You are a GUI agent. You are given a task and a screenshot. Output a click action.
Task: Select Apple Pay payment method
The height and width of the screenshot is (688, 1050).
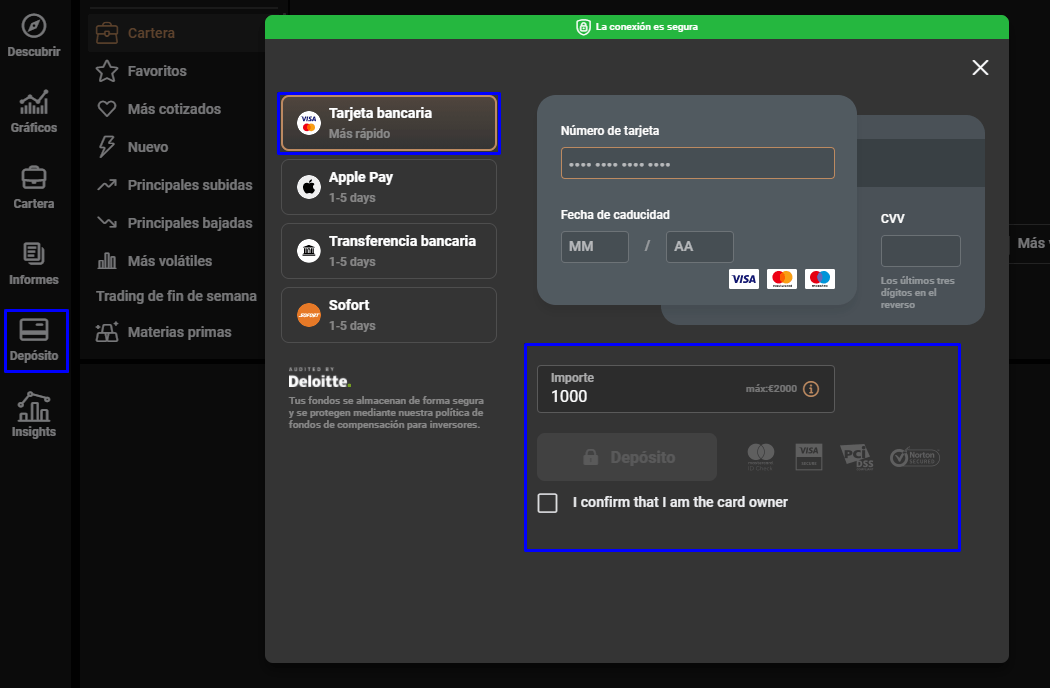coord(389,187)
